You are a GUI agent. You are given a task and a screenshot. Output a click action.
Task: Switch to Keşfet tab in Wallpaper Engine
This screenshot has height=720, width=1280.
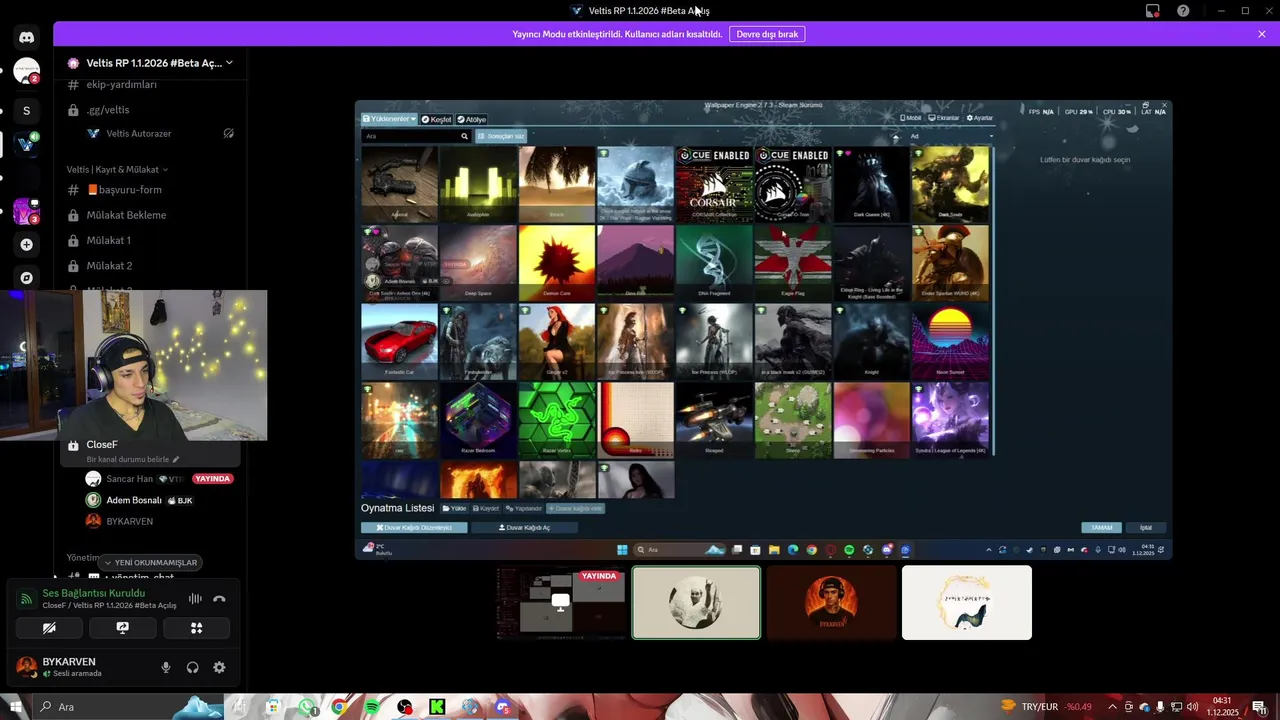[436, 119]
